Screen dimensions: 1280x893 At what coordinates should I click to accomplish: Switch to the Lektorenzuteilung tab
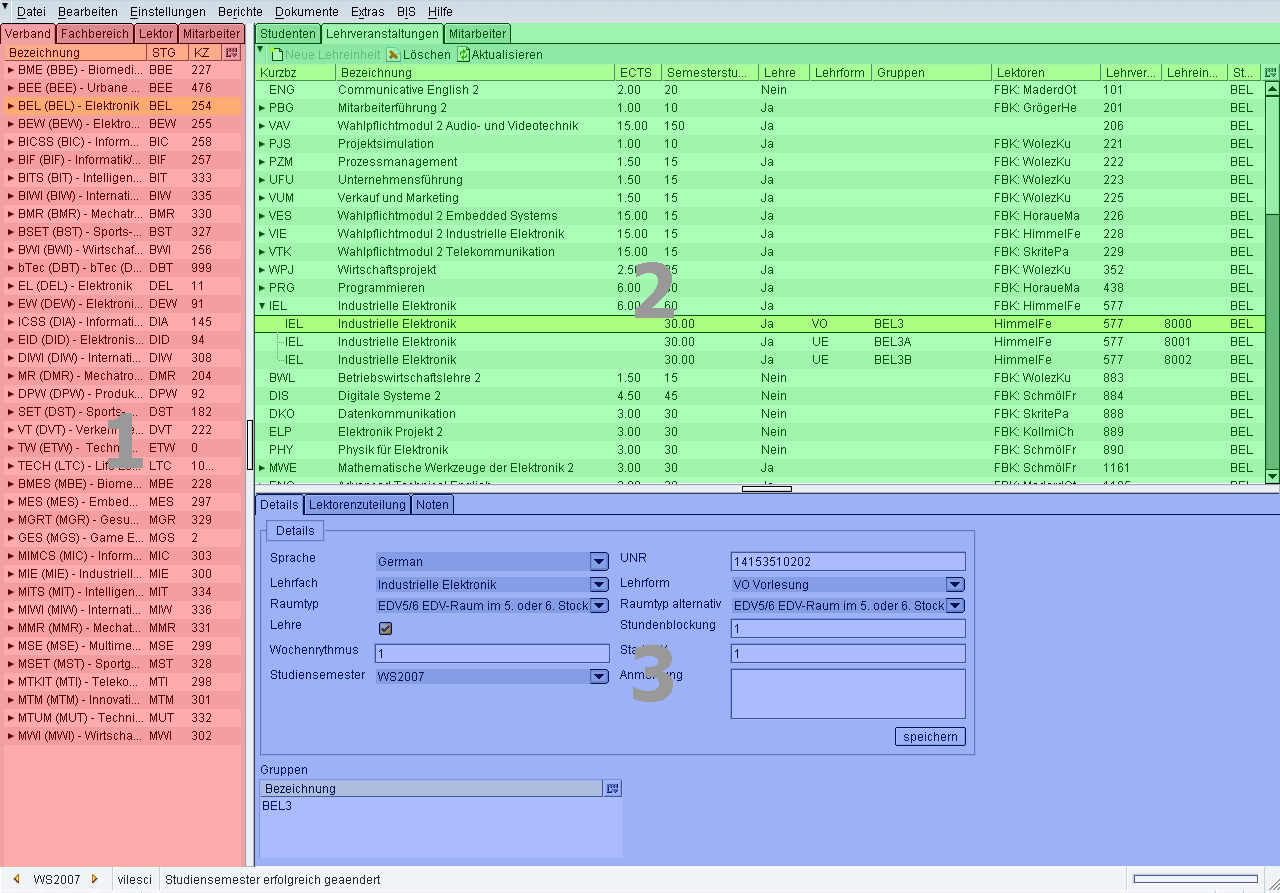pyautogui.click(x=357, y=505)
